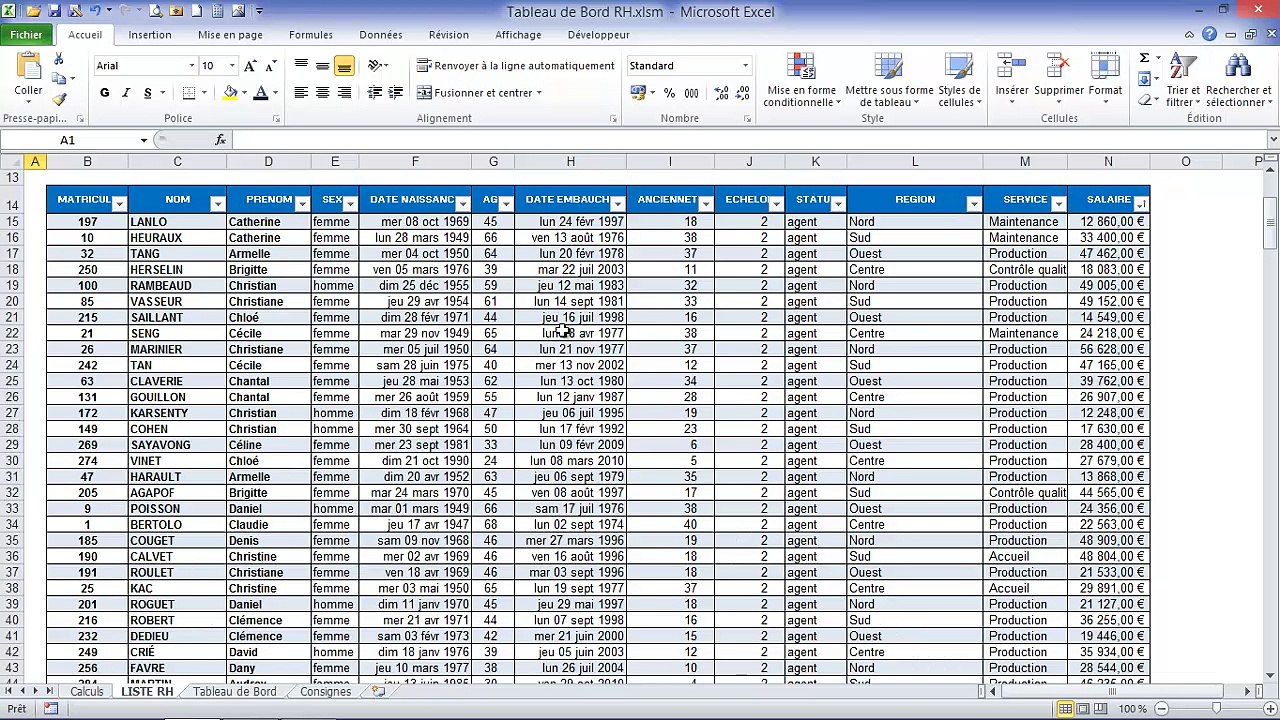The image size is (1280, 720).
Task: Toggle align text left
Action: click(x=301, y=93)
